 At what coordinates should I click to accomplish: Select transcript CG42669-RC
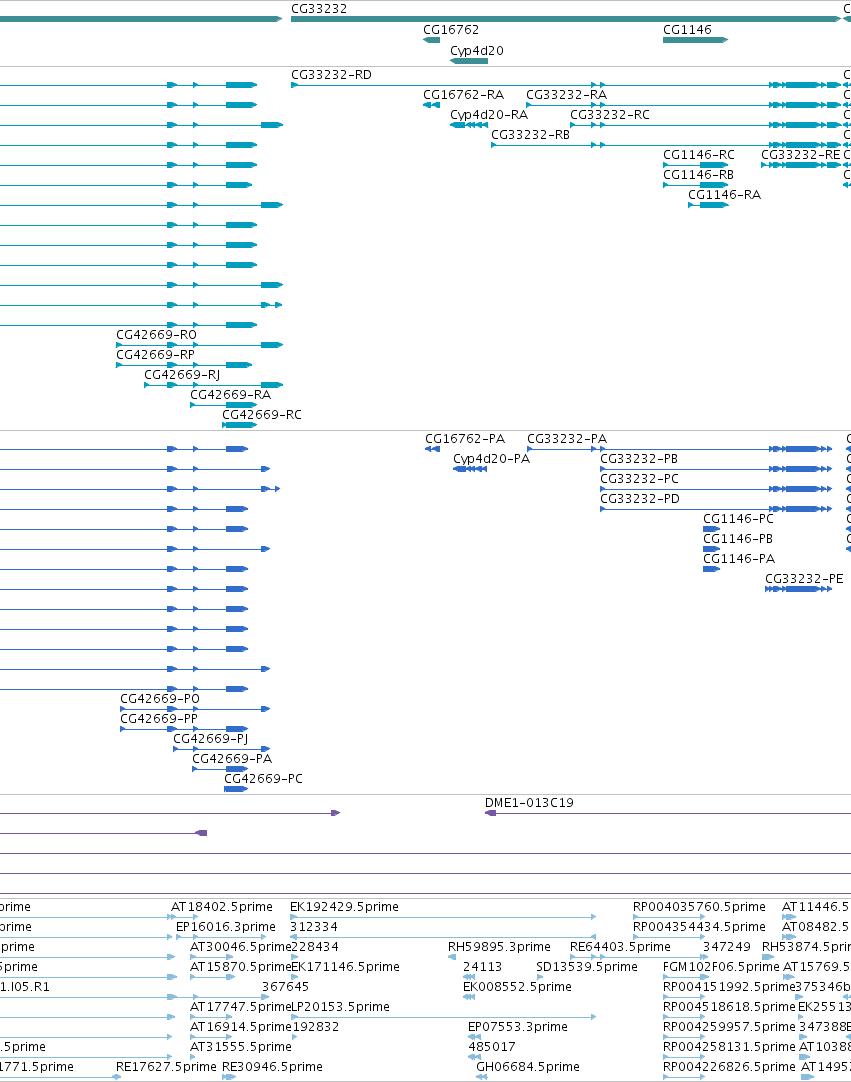point(262,415)
